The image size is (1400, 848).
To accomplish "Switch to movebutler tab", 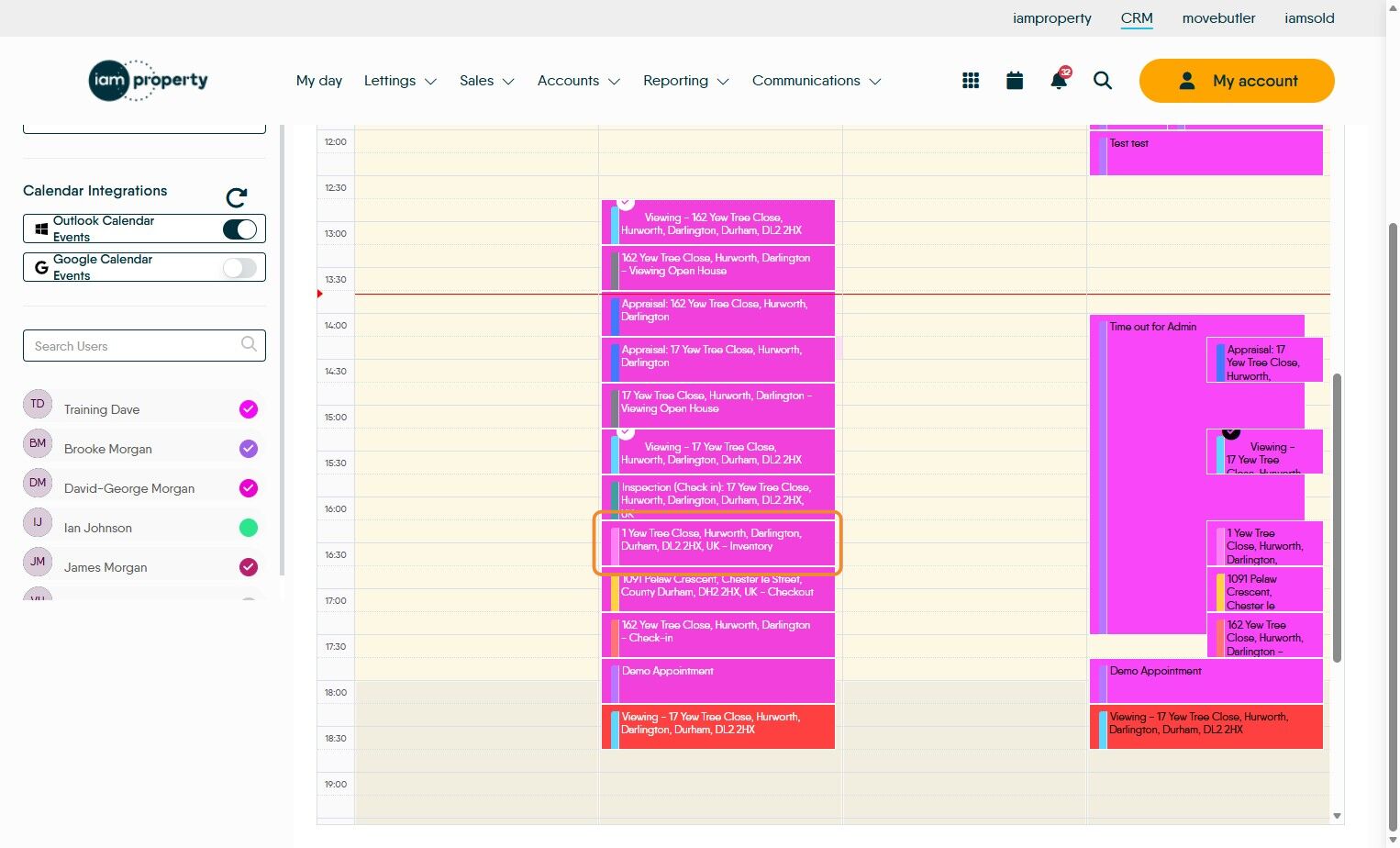I will (x=1219, y=18).
